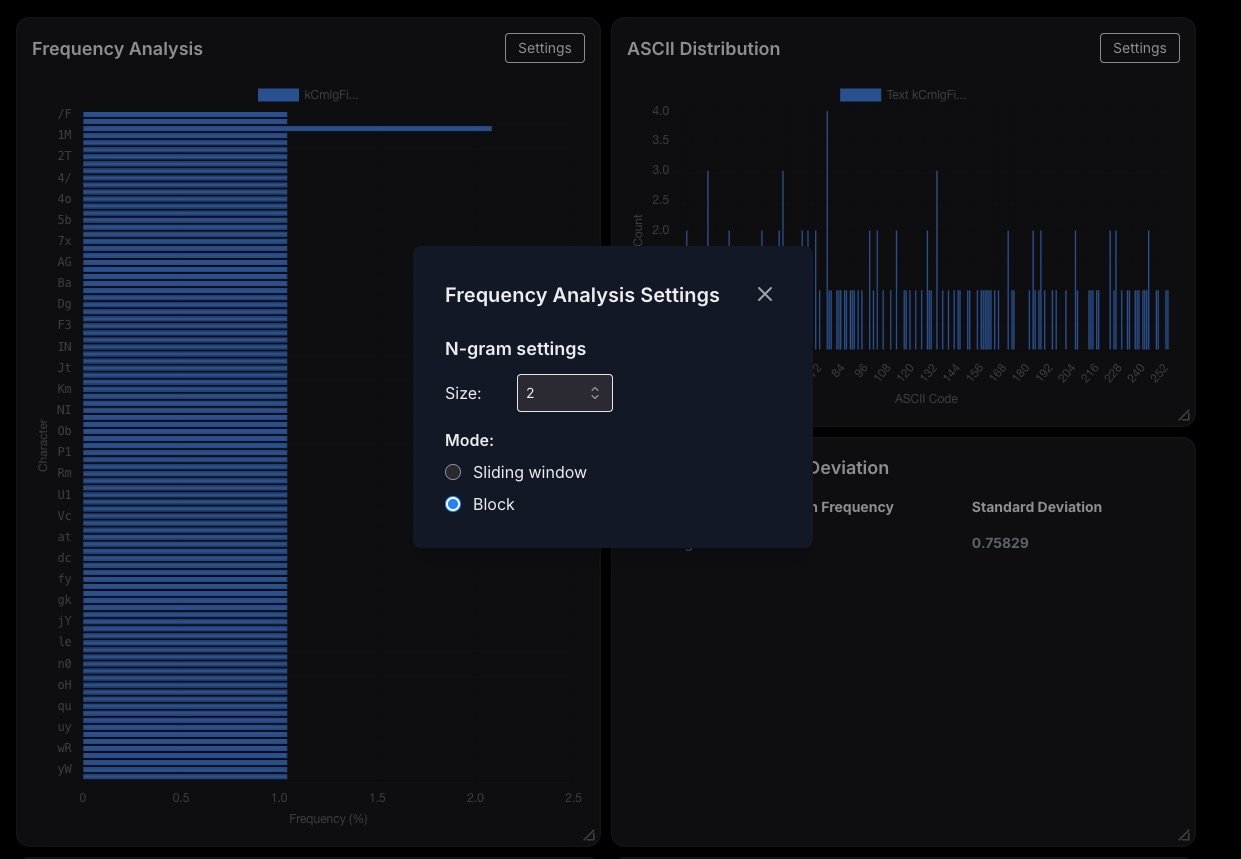This screenshot has height=859, width=1241.
Task: Click the ASCII Distribution panel title
Action: coord(703,49)
